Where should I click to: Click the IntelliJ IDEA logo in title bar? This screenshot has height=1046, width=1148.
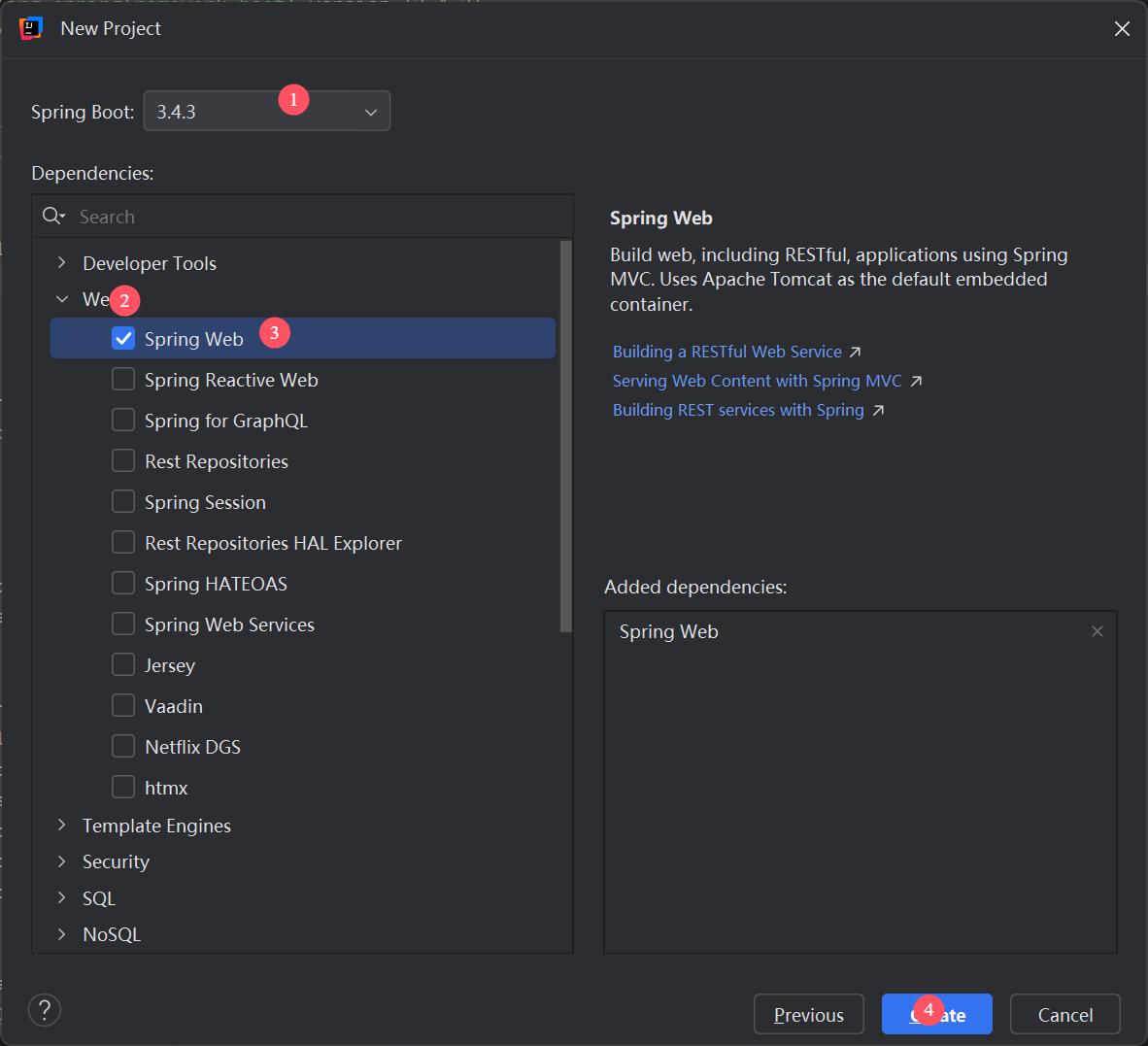pos(30,28)
